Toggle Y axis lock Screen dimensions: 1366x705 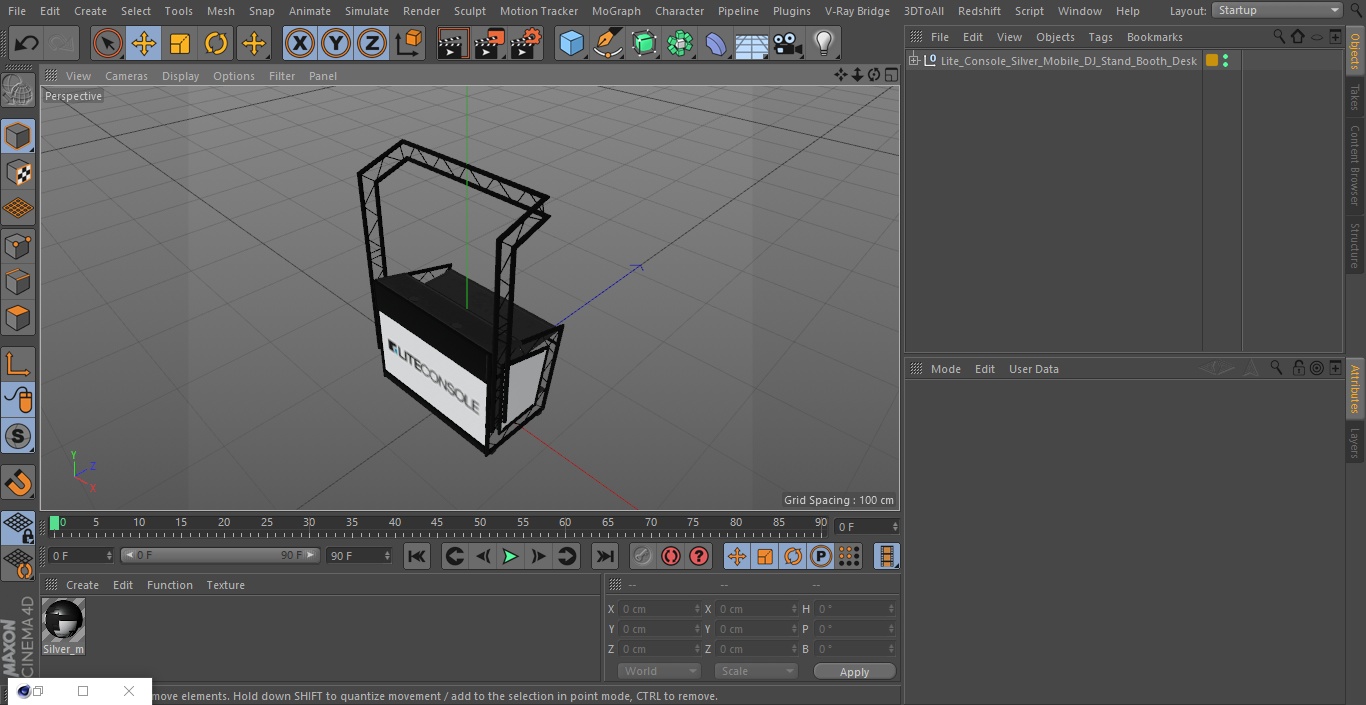point(336,43)
